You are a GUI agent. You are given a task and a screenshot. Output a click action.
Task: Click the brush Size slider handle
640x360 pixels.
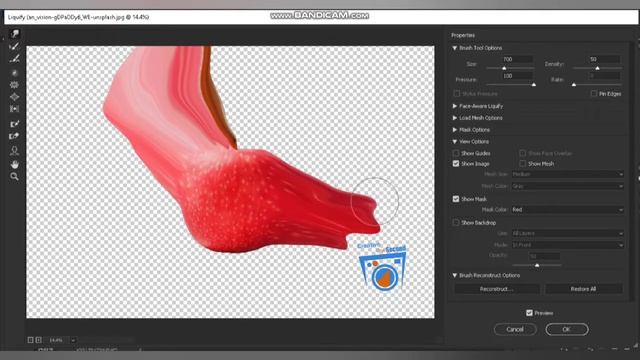[504, 68]
